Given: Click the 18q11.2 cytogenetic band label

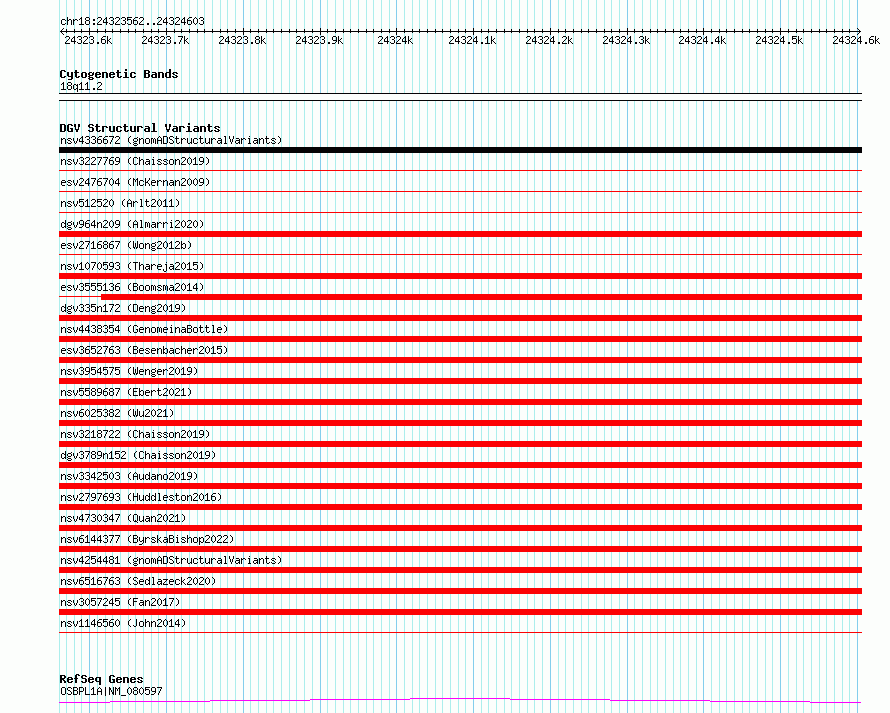Looking at the screenshot, I should pyautogui.click(x=81, y=86).
